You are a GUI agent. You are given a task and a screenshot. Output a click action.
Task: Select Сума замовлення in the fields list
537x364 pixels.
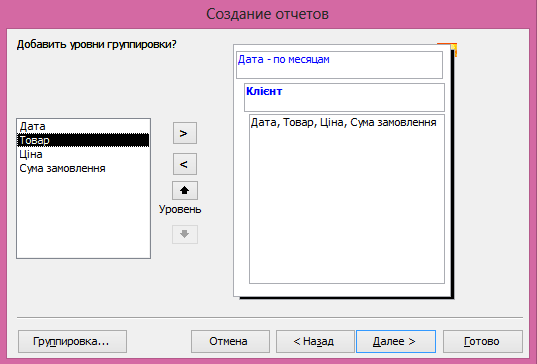83,168
